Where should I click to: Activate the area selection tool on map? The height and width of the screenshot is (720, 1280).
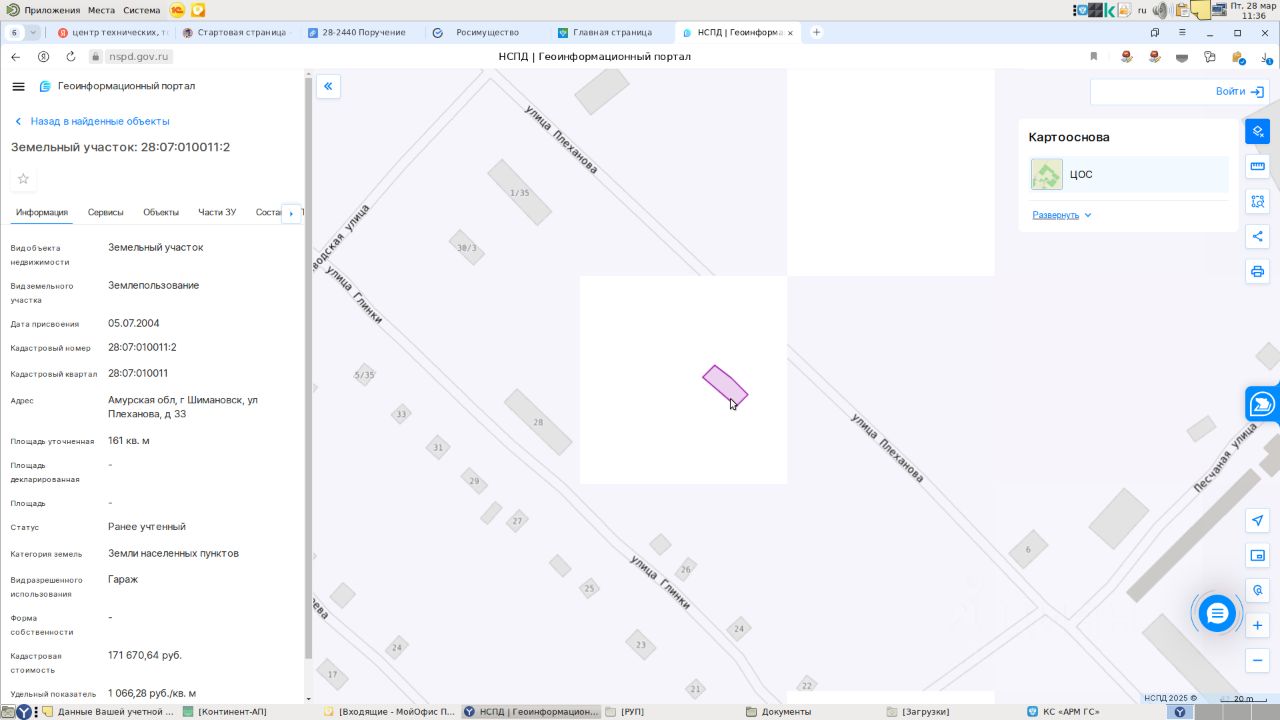point(1258,201)
